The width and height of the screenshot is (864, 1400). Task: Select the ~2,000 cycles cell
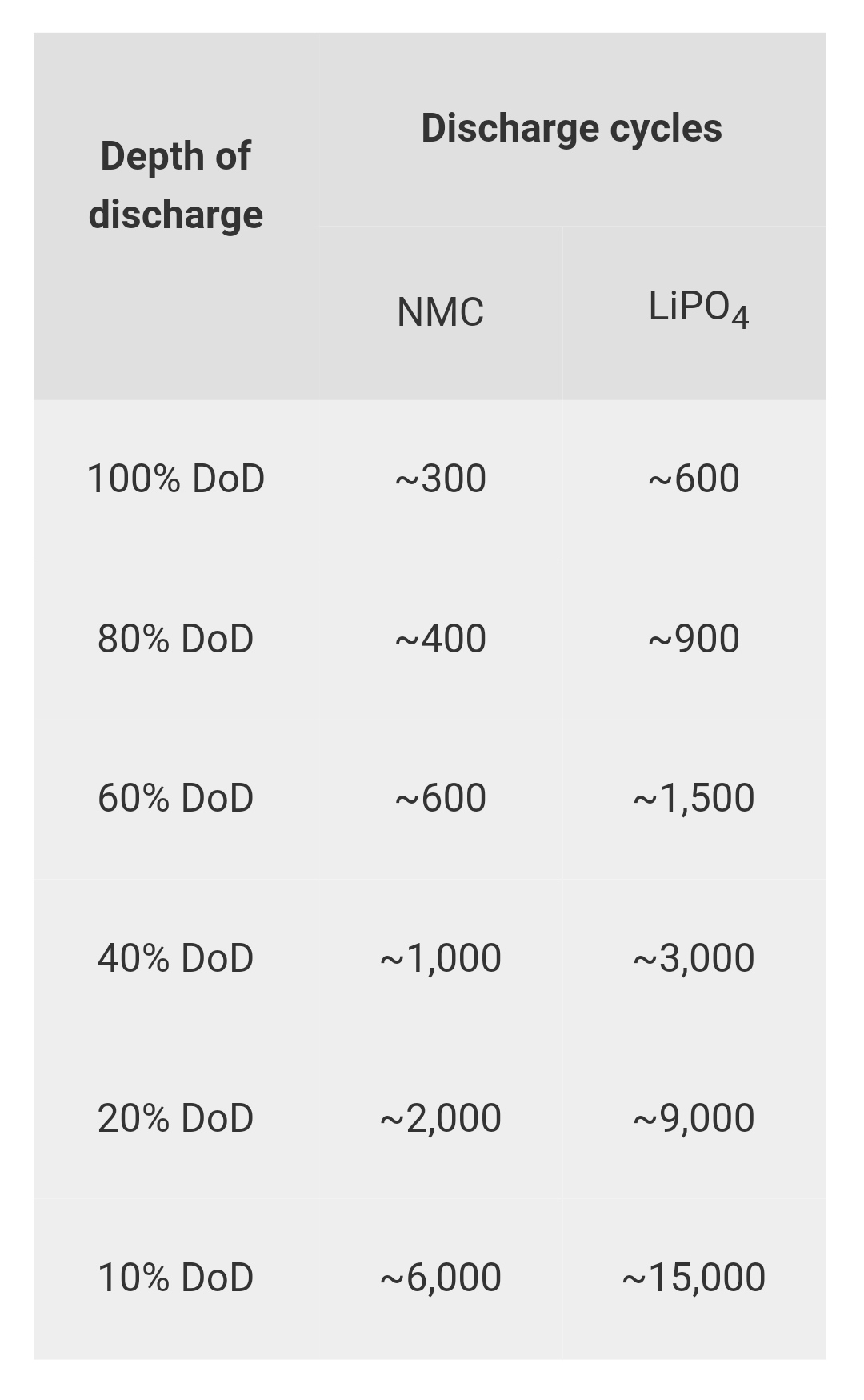(x=440, y=1118)
